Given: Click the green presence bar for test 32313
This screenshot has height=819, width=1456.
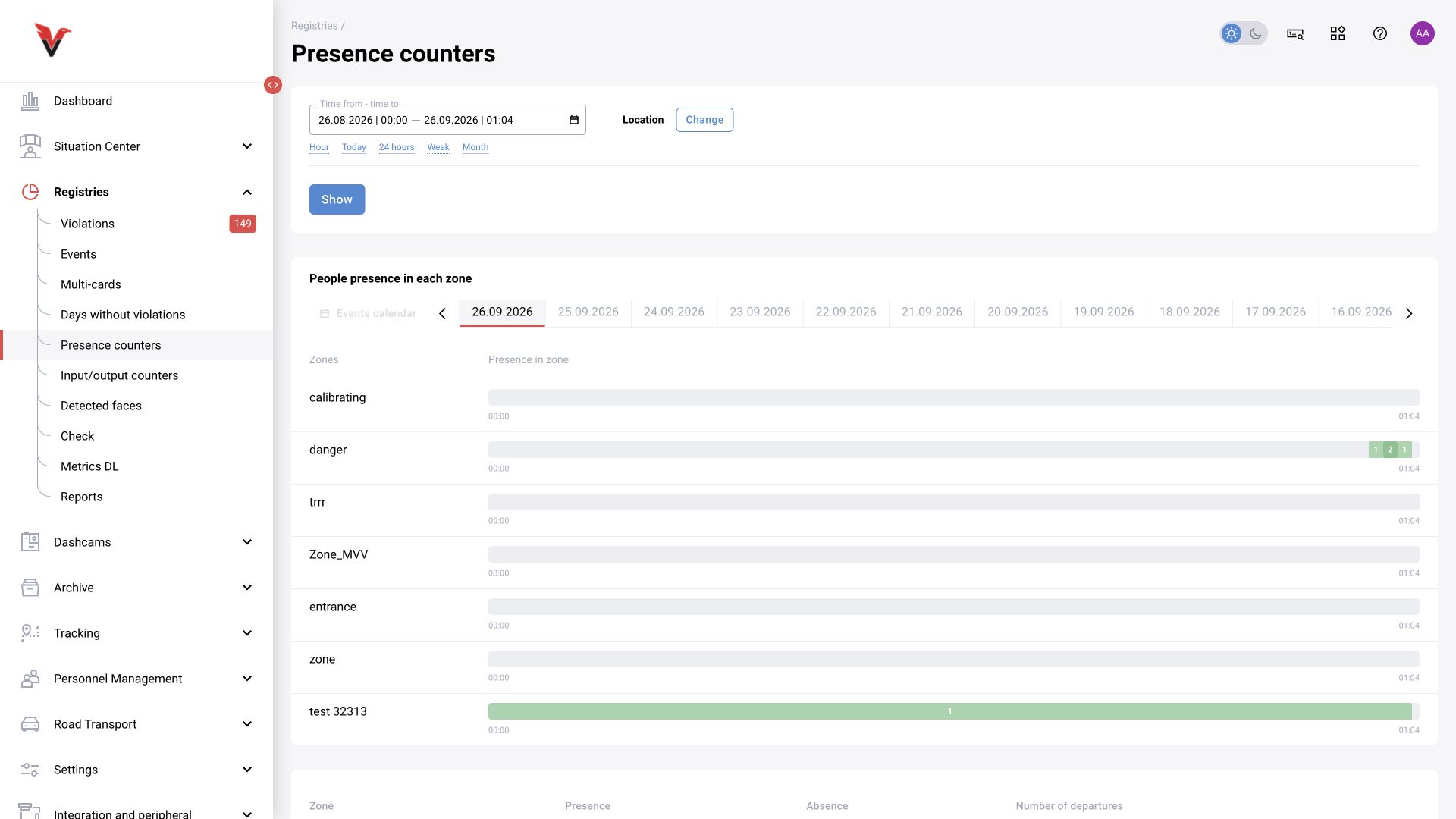Looking at the screenshot, I should (950, 711).
